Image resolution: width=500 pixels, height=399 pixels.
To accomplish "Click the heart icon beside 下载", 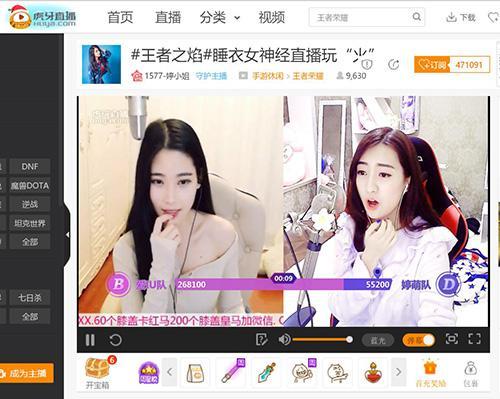I will pos(493,17).
